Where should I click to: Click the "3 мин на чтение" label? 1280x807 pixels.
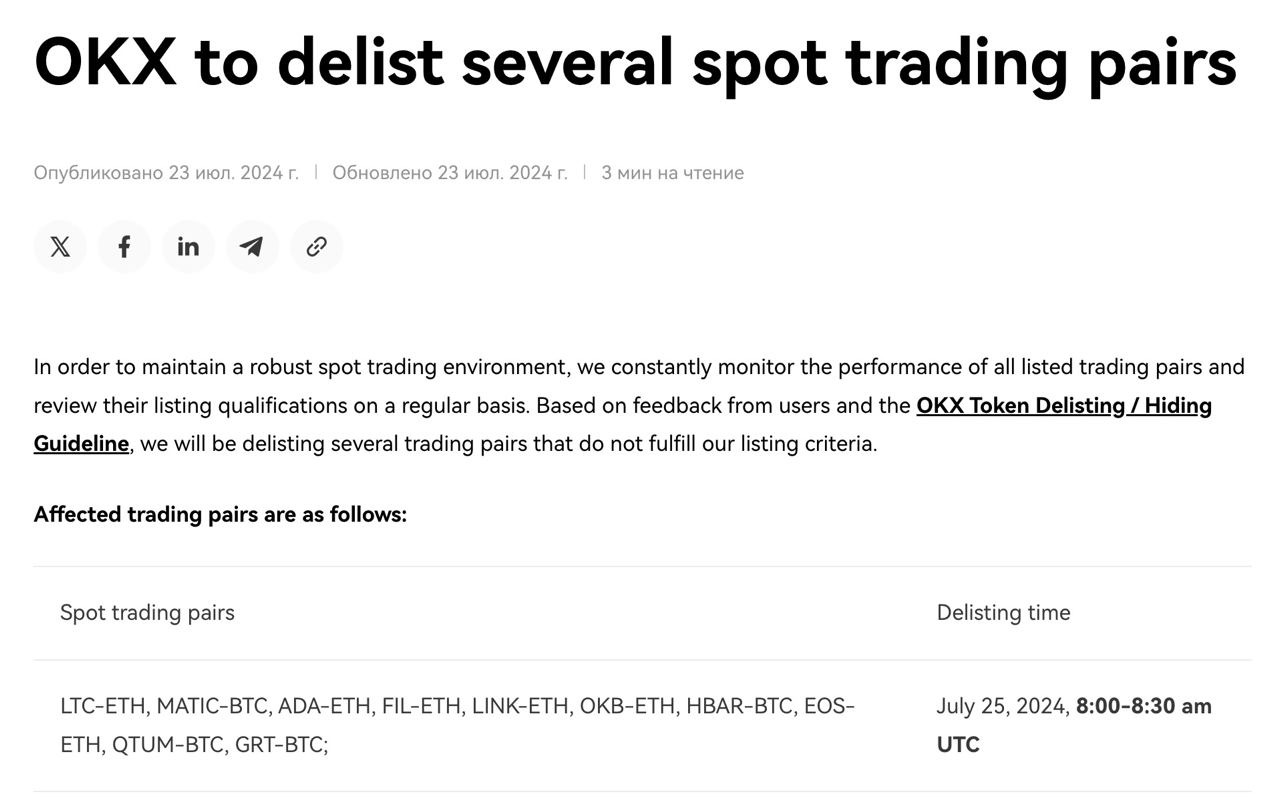tap(672, 173)
